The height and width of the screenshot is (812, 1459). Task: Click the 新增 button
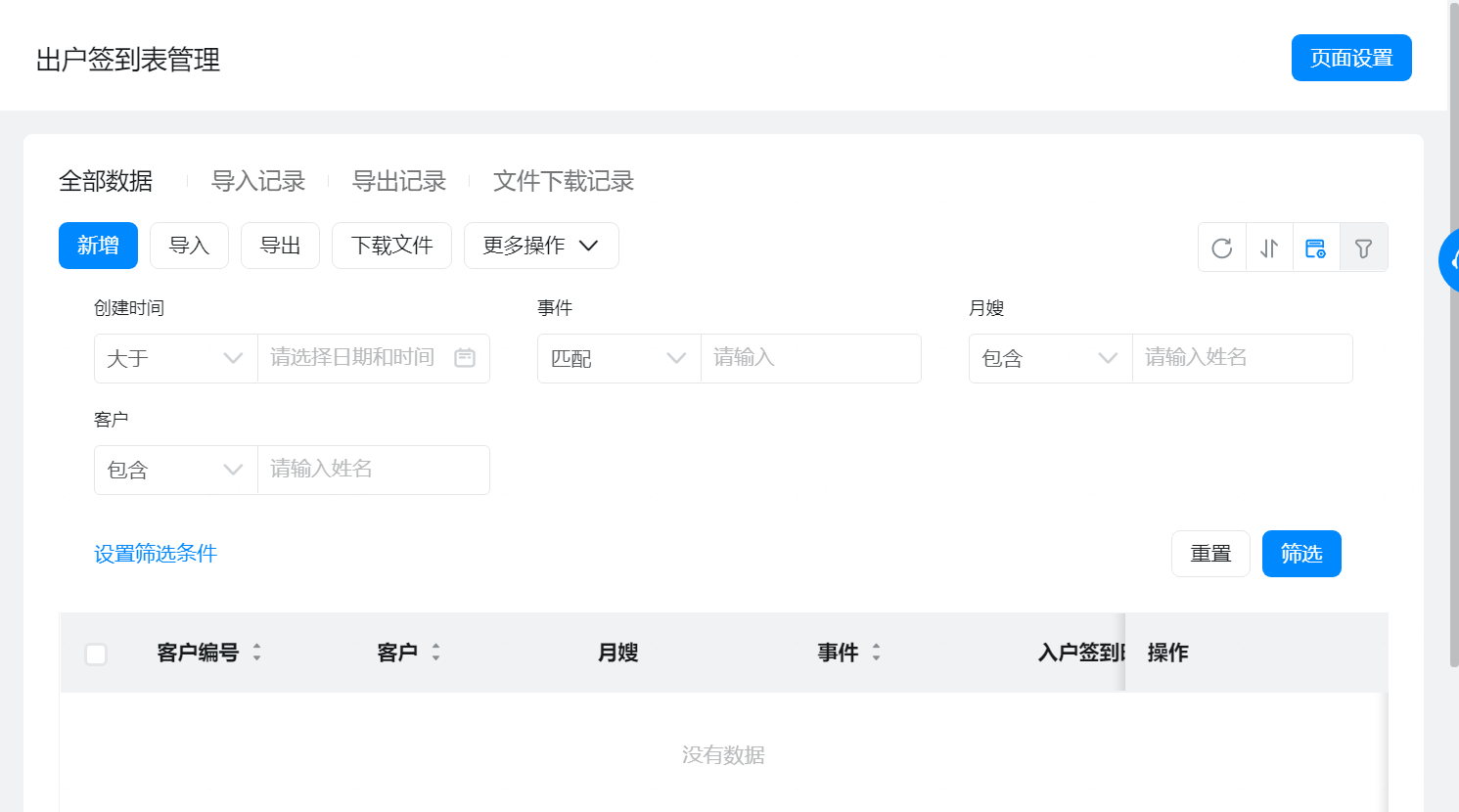click(x=98, y=246)
